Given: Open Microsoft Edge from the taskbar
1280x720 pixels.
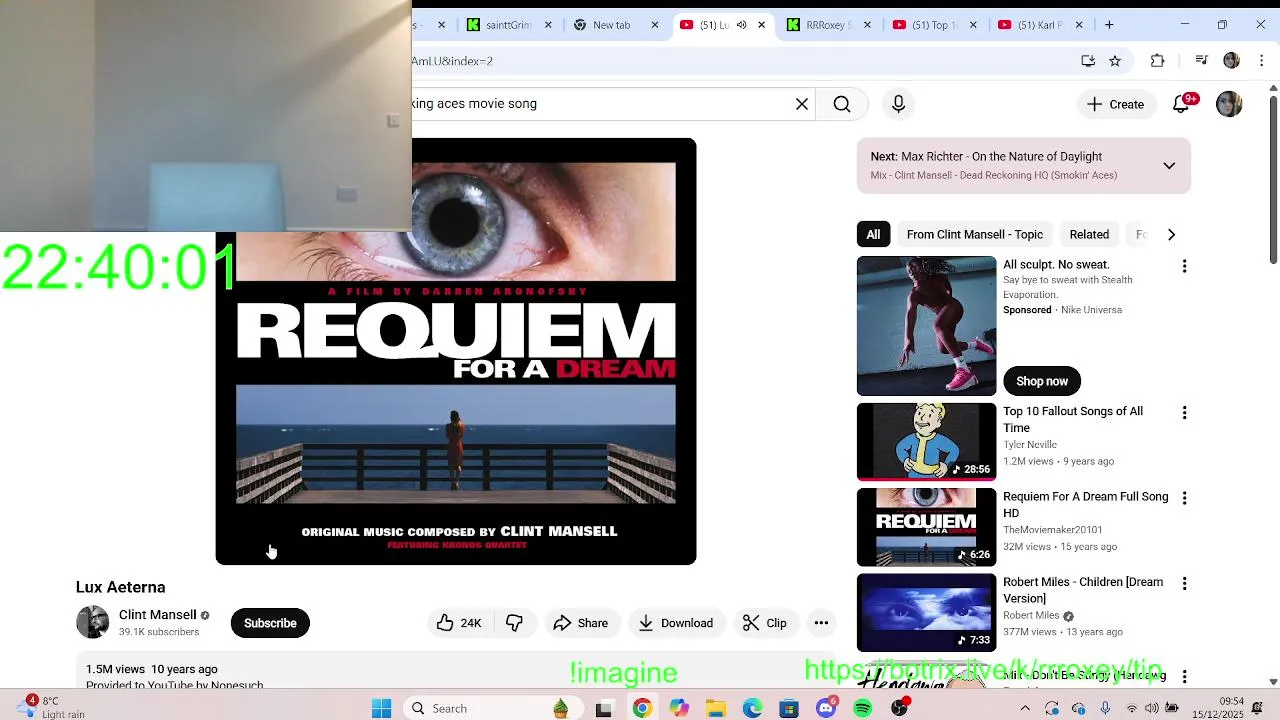Looking at the screenshot, I should point(752,708).
